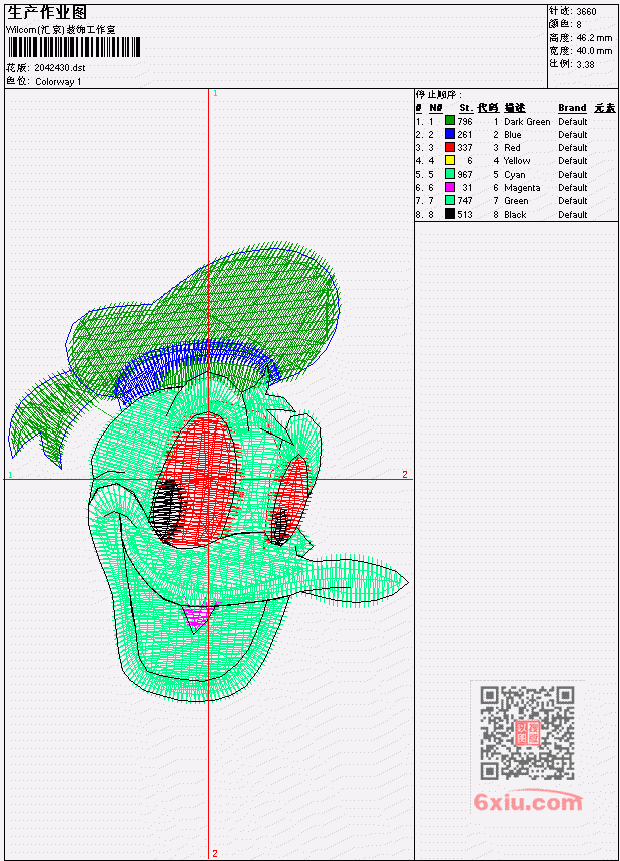Click the 'St.' column header
620x861 pixels.
point(466,108)
